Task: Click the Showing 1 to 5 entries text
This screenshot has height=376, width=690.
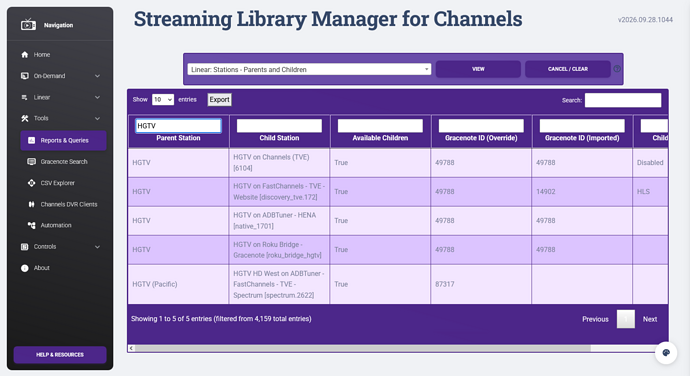Action: (221, 319)
